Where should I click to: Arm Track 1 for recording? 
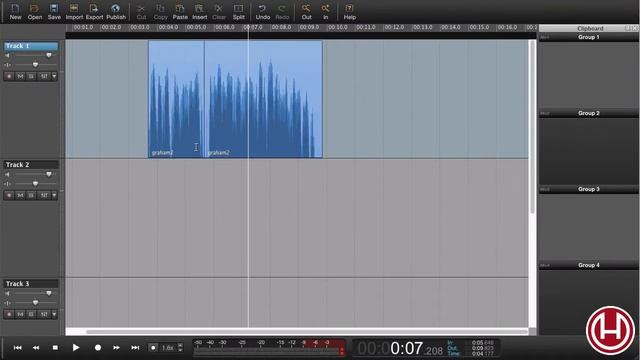[x=9, y=76]
